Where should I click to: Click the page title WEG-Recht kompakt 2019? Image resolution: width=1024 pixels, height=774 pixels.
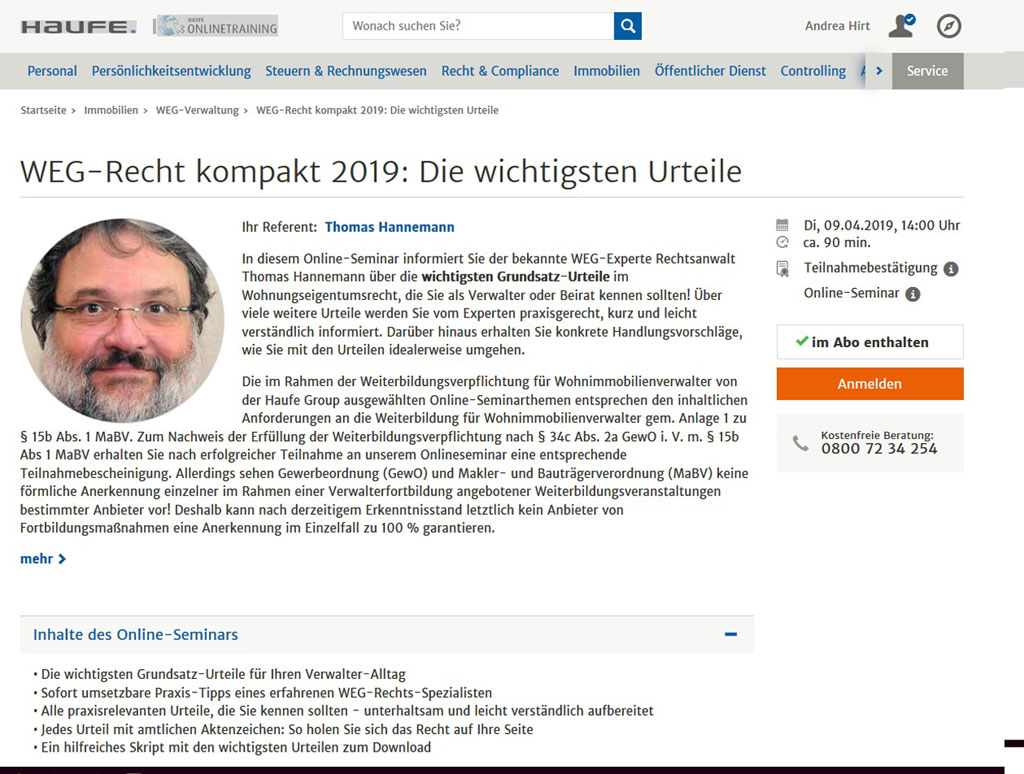pyautogui.click(x=381, y=172)
